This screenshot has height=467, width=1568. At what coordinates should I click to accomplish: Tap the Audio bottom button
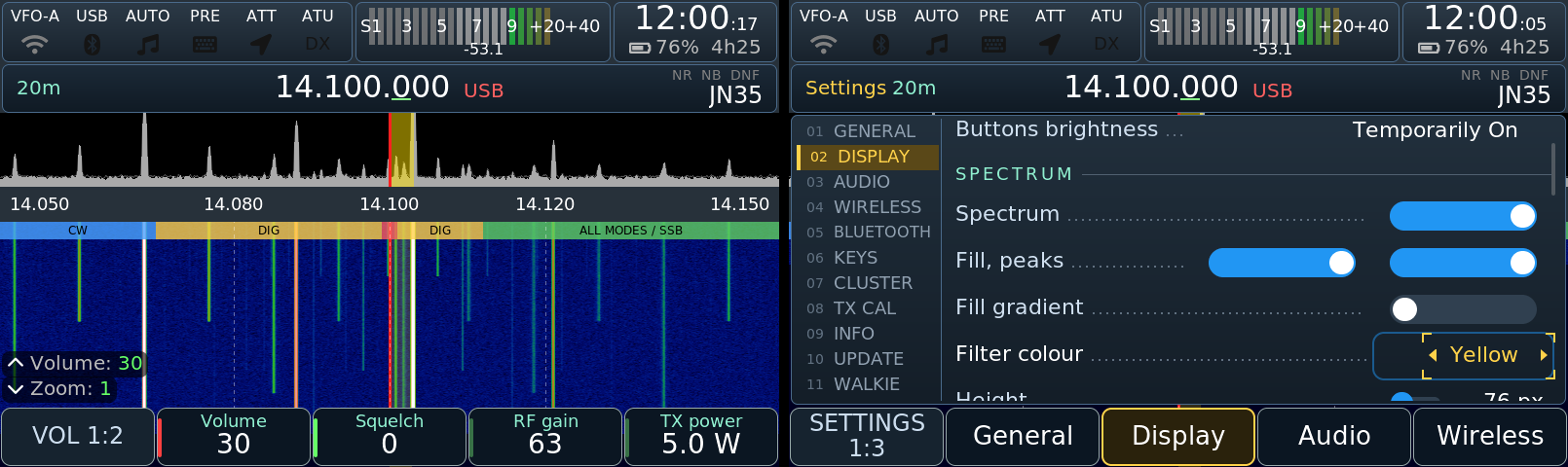tap(1334, 437)
